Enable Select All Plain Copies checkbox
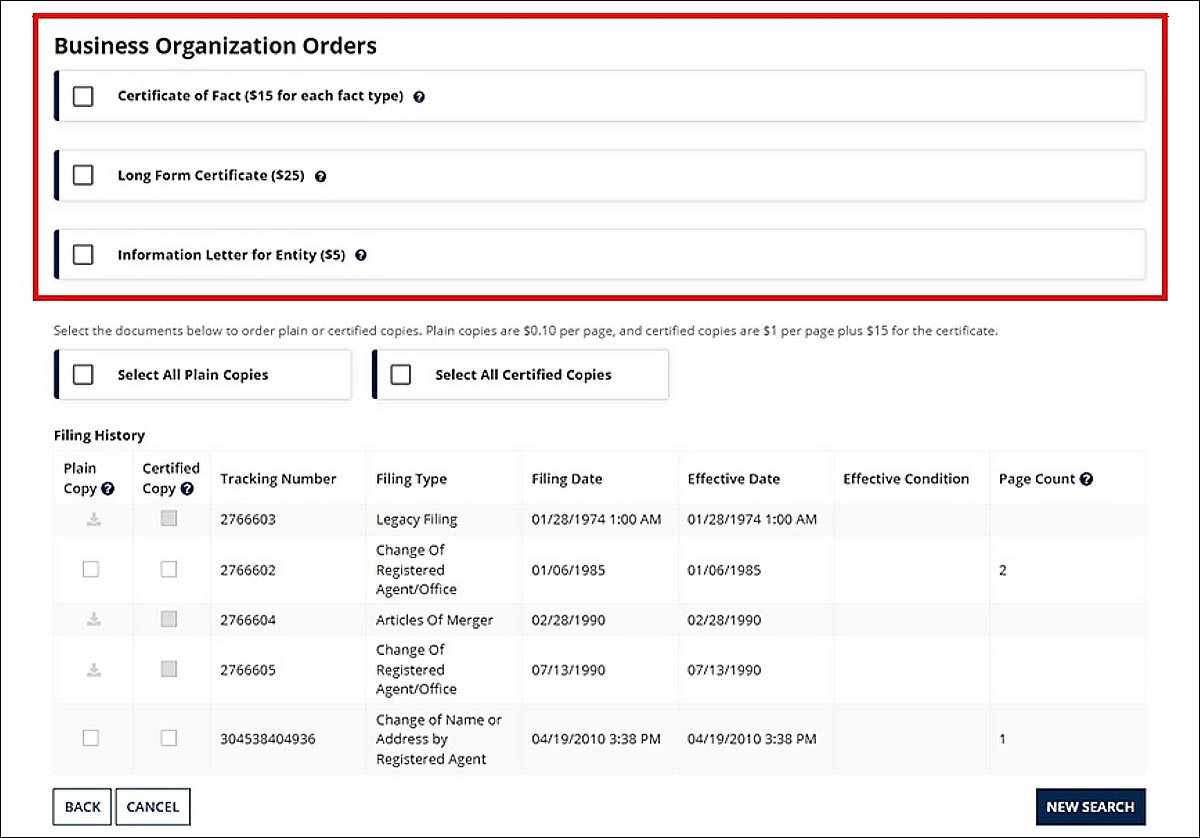The height and width of the screenshot is (838, 1200). [x=83, y=374]
